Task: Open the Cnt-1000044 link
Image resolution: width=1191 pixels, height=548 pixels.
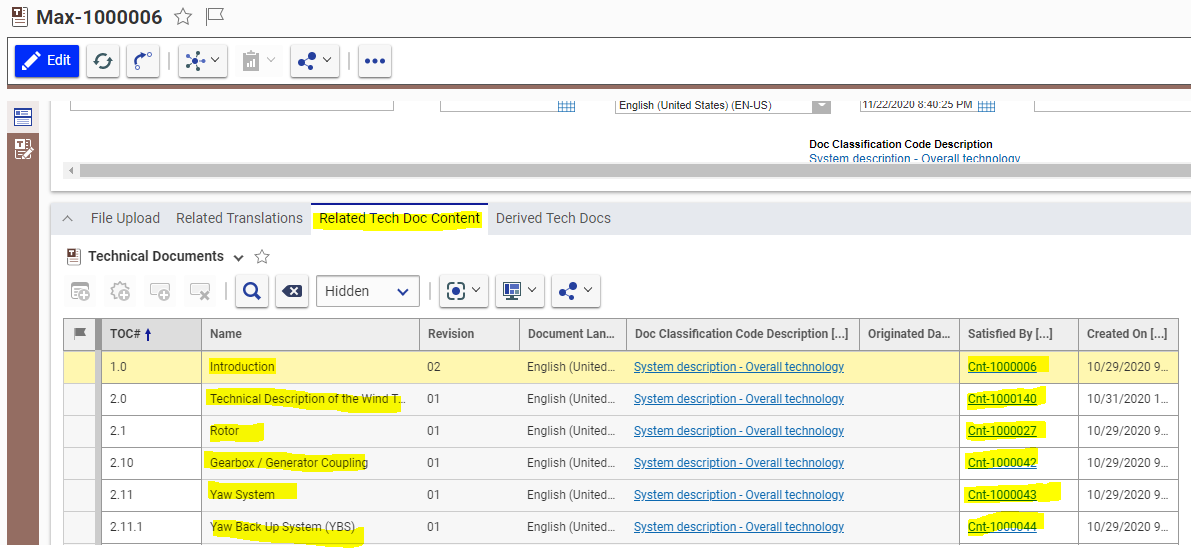Action: tap(1002, 527)
